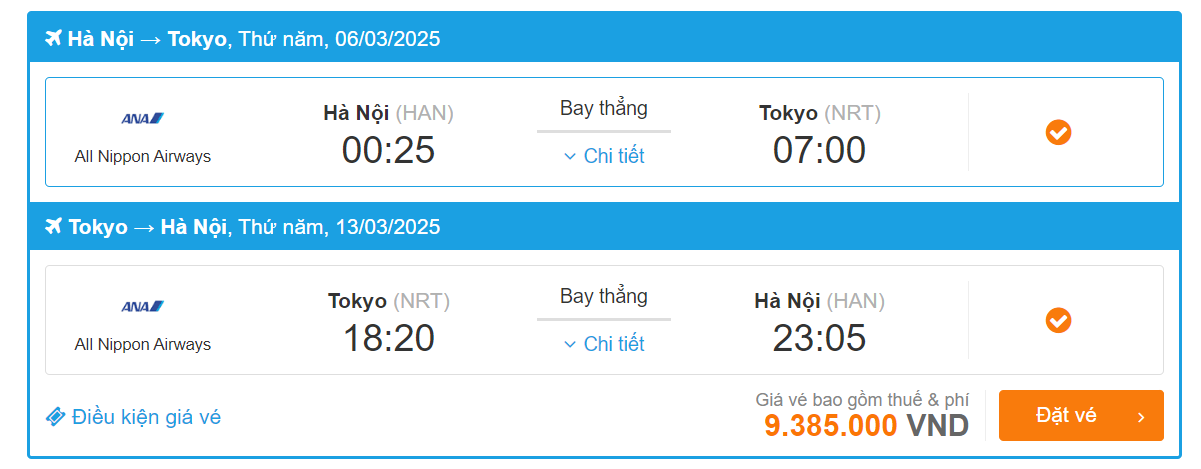Click the ANA logo on the return flight

point(143,306)
